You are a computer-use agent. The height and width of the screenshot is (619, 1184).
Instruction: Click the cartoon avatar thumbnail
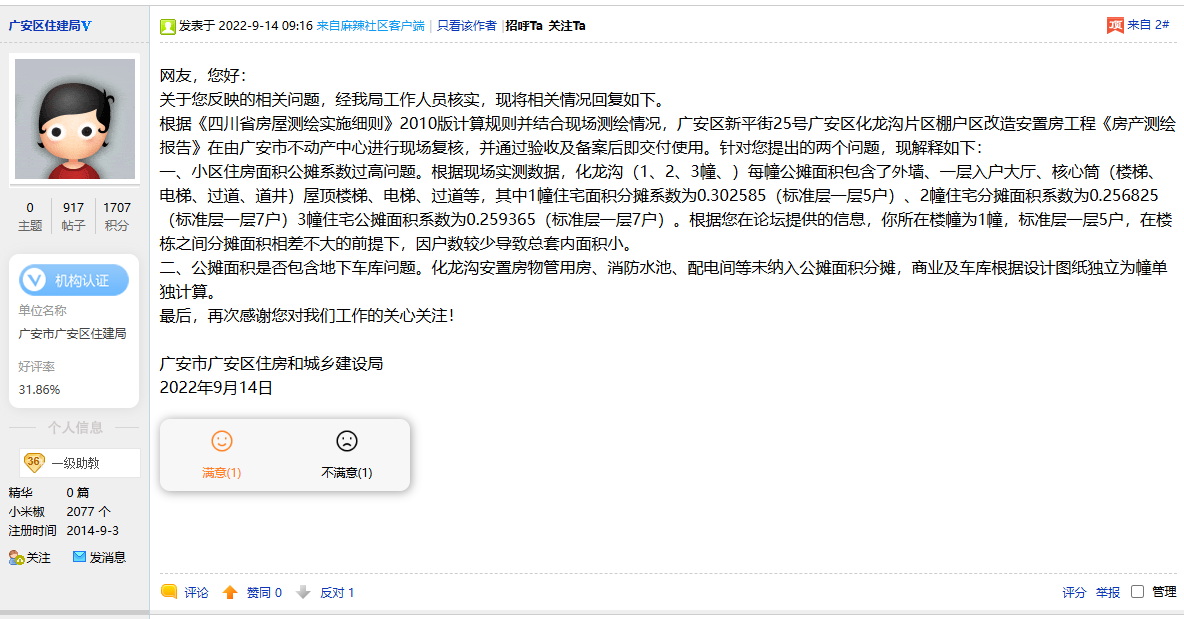tap(74, 119)
